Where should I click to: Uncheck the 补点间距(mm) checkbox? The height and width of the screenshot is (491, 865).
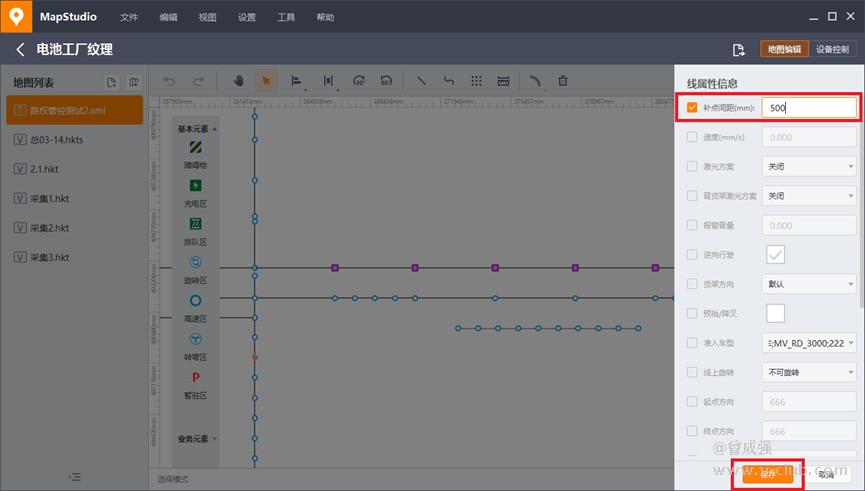pyautogui.click(x=692, y=108)
